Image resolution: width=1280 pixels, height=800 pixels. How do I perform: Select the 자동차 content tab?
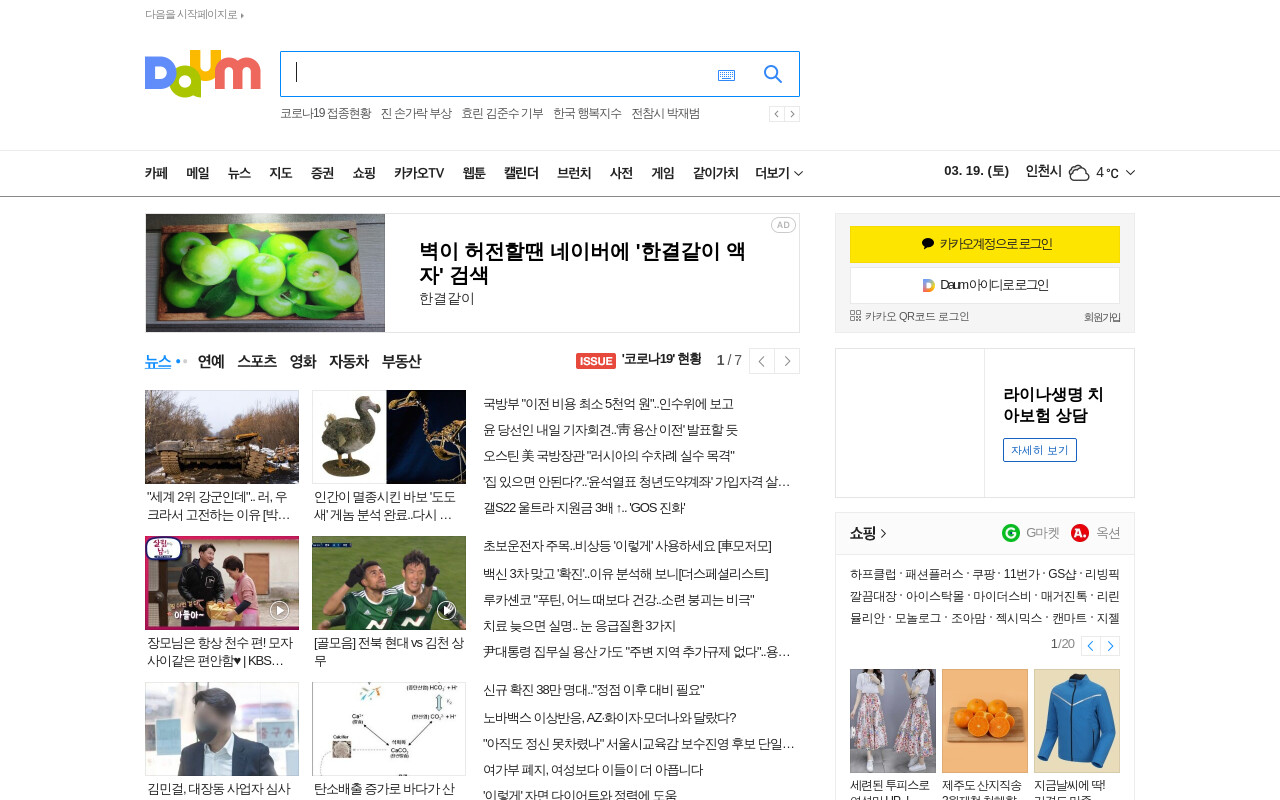point(349,361)
